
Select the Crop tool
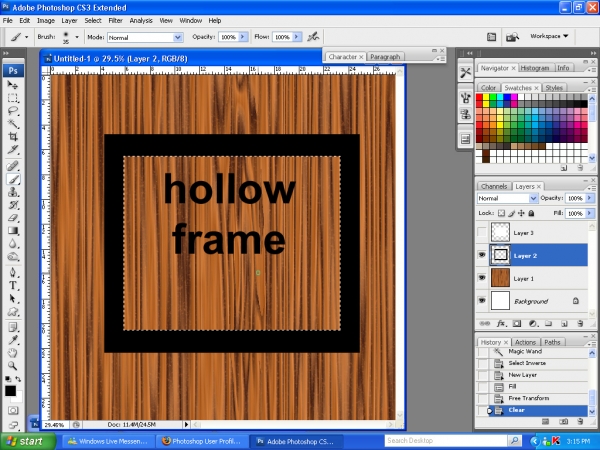(13, 137)
